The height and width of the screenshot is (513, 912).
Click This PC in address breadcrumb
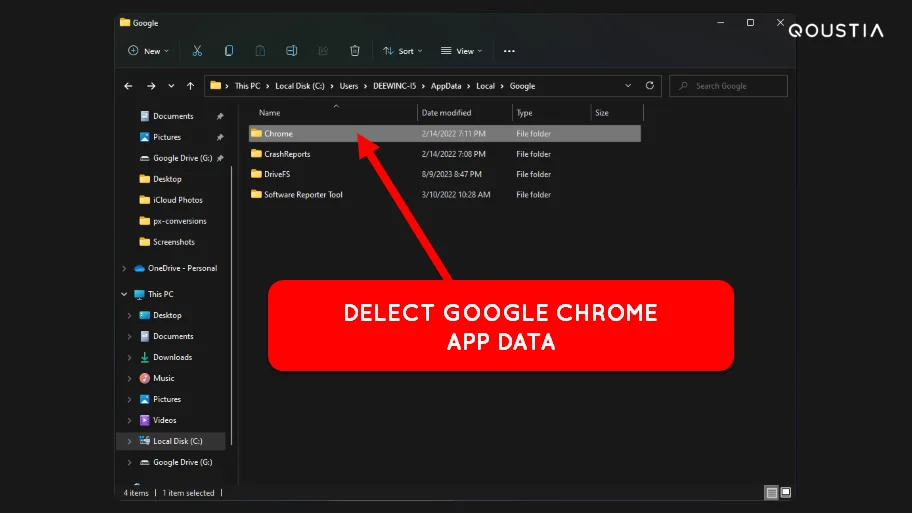(247, 86)
